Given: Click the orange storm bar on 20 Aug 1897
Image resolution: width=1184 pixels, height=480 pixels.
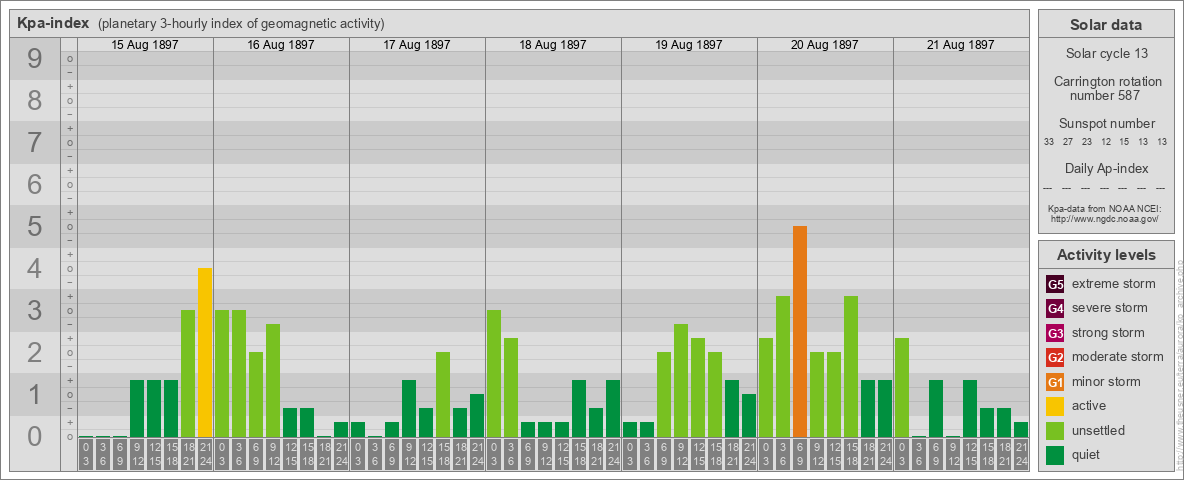Looking at the screenshot, I should [800, 331].
